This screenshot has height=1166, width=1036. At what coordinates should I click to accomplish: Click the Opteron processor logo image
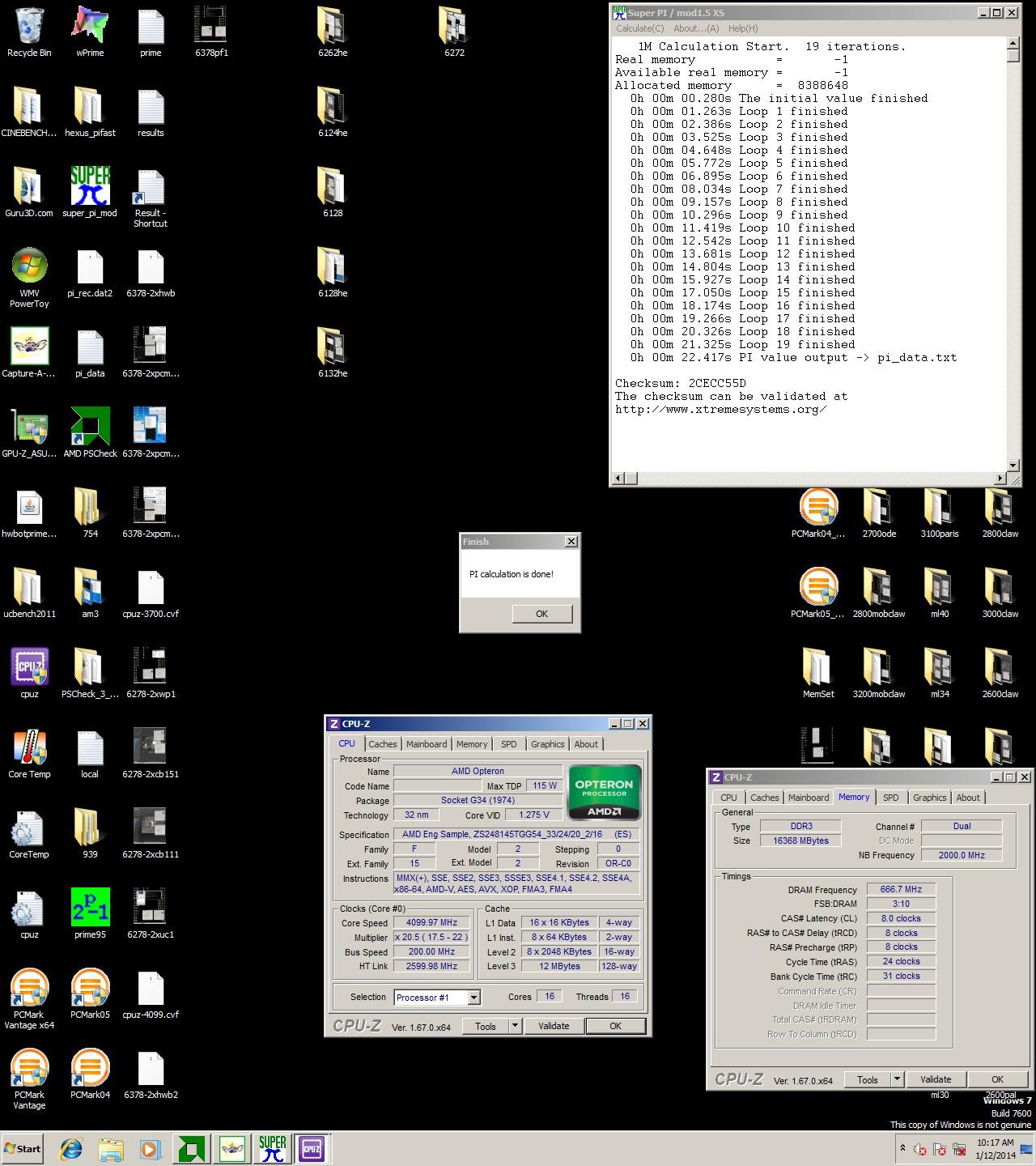click(605, 793)
